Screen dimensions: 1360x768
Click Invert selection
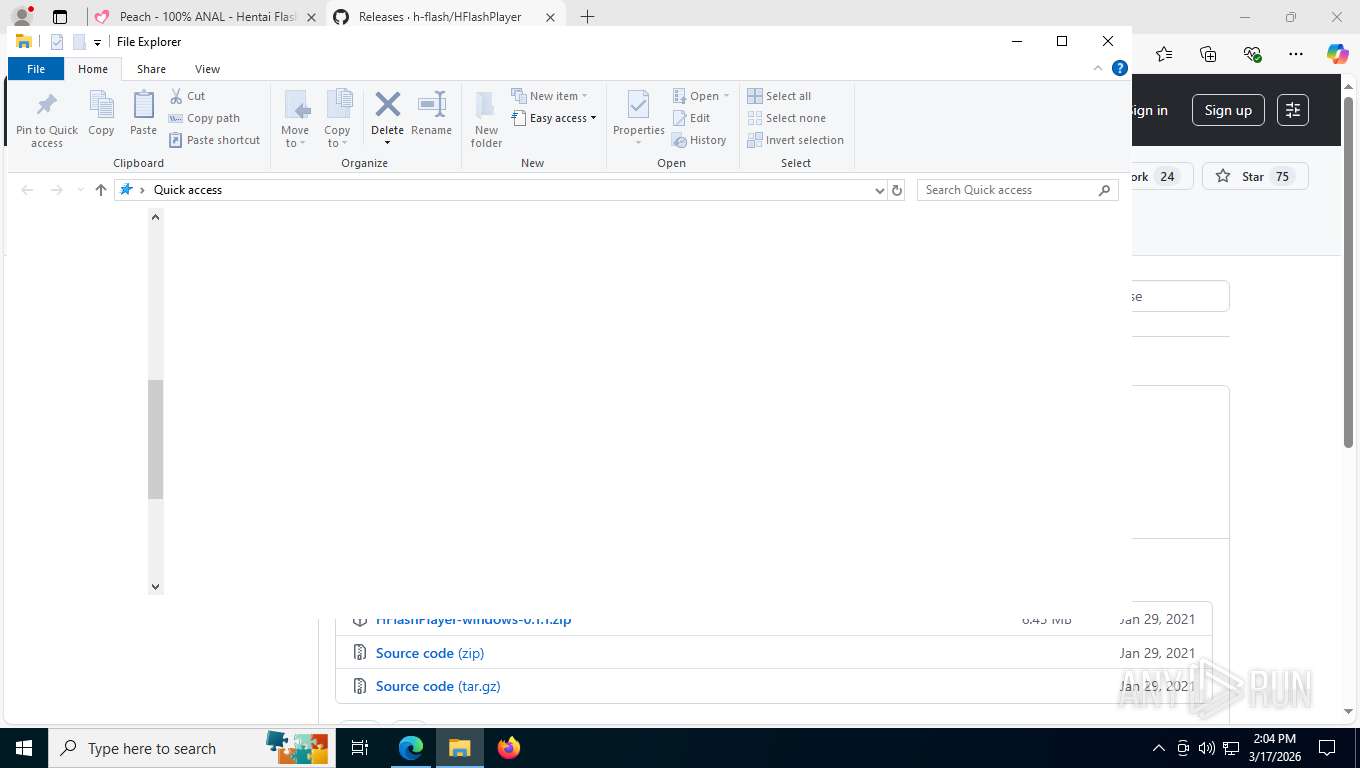tap(795, 140)
